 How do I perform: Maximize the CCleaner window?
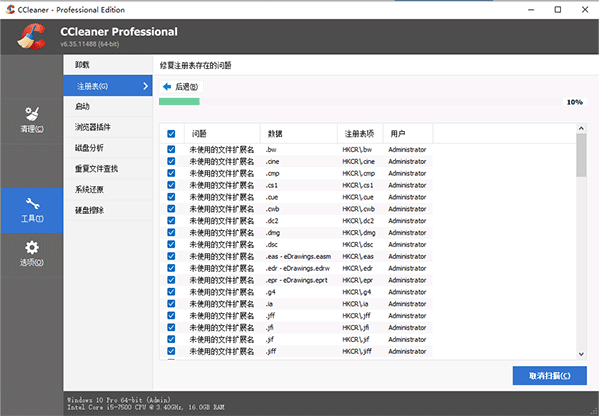[558, 10]
